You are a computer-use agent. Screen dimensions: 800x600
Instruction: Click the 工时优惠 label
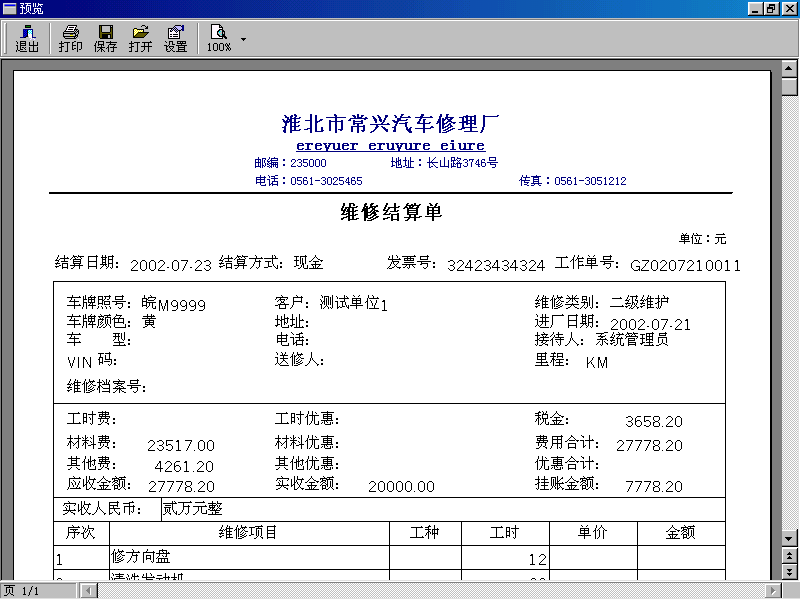[307, 419]
